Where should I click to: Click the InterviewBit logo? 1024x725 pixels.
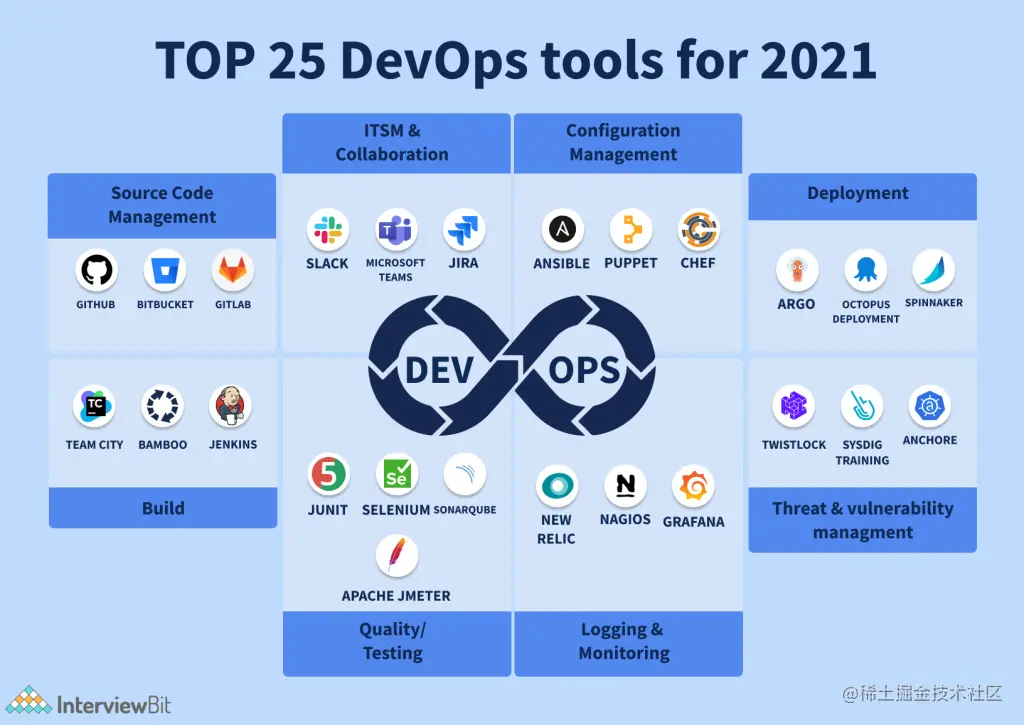[89, 702]
